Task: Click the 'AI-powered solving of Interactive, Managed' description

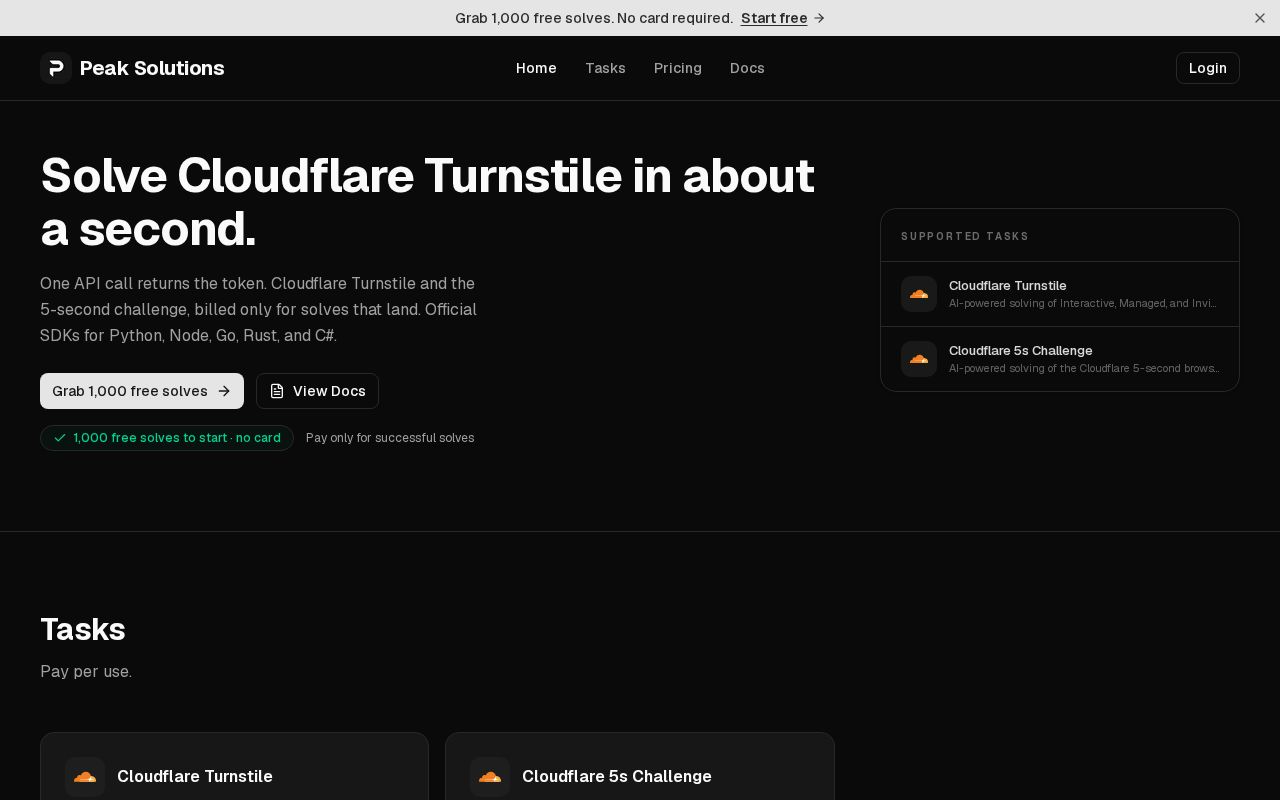Action: pos(1083,303)
